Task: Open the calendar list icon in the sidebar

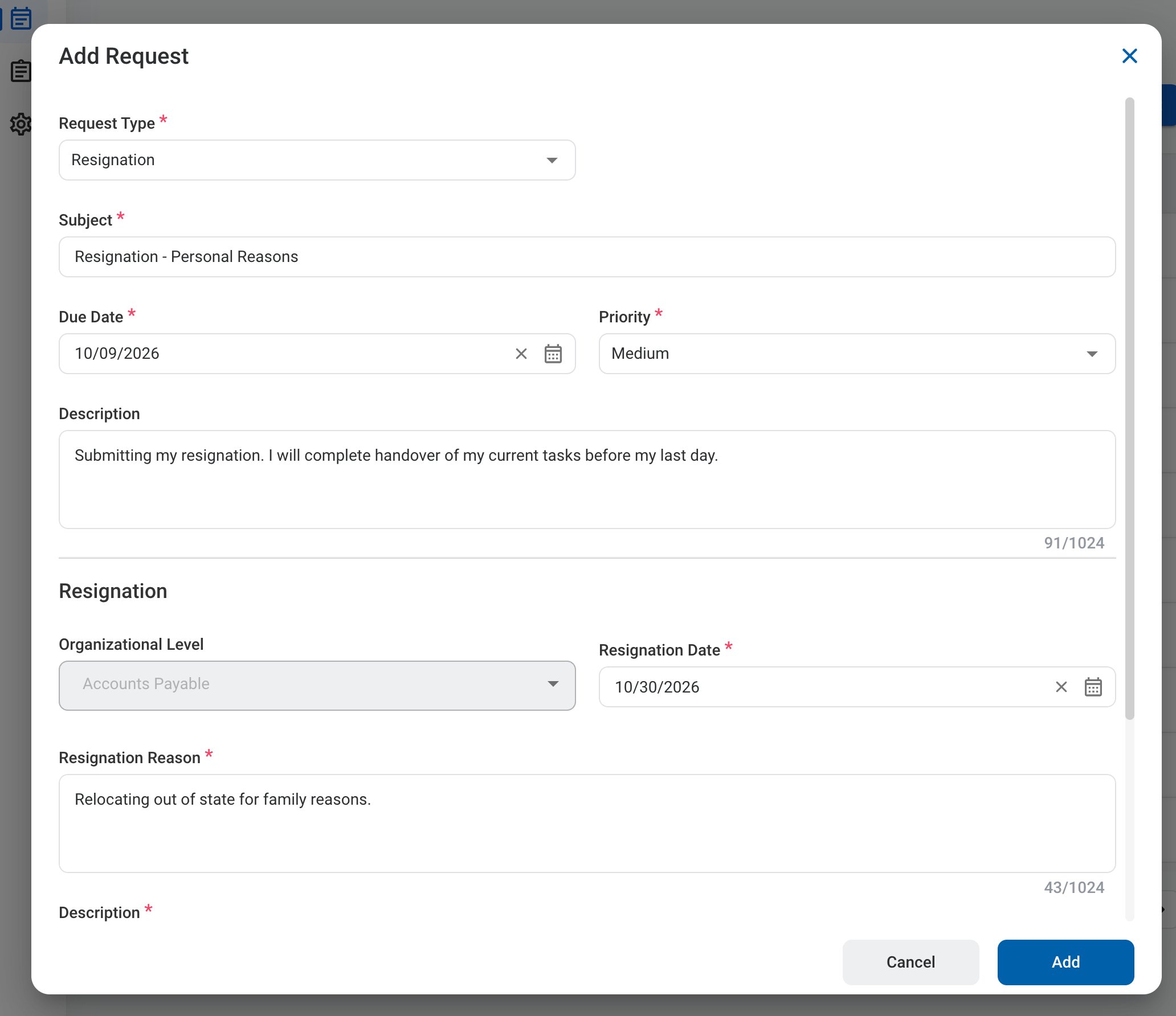Action: click(x=21, y=18)
